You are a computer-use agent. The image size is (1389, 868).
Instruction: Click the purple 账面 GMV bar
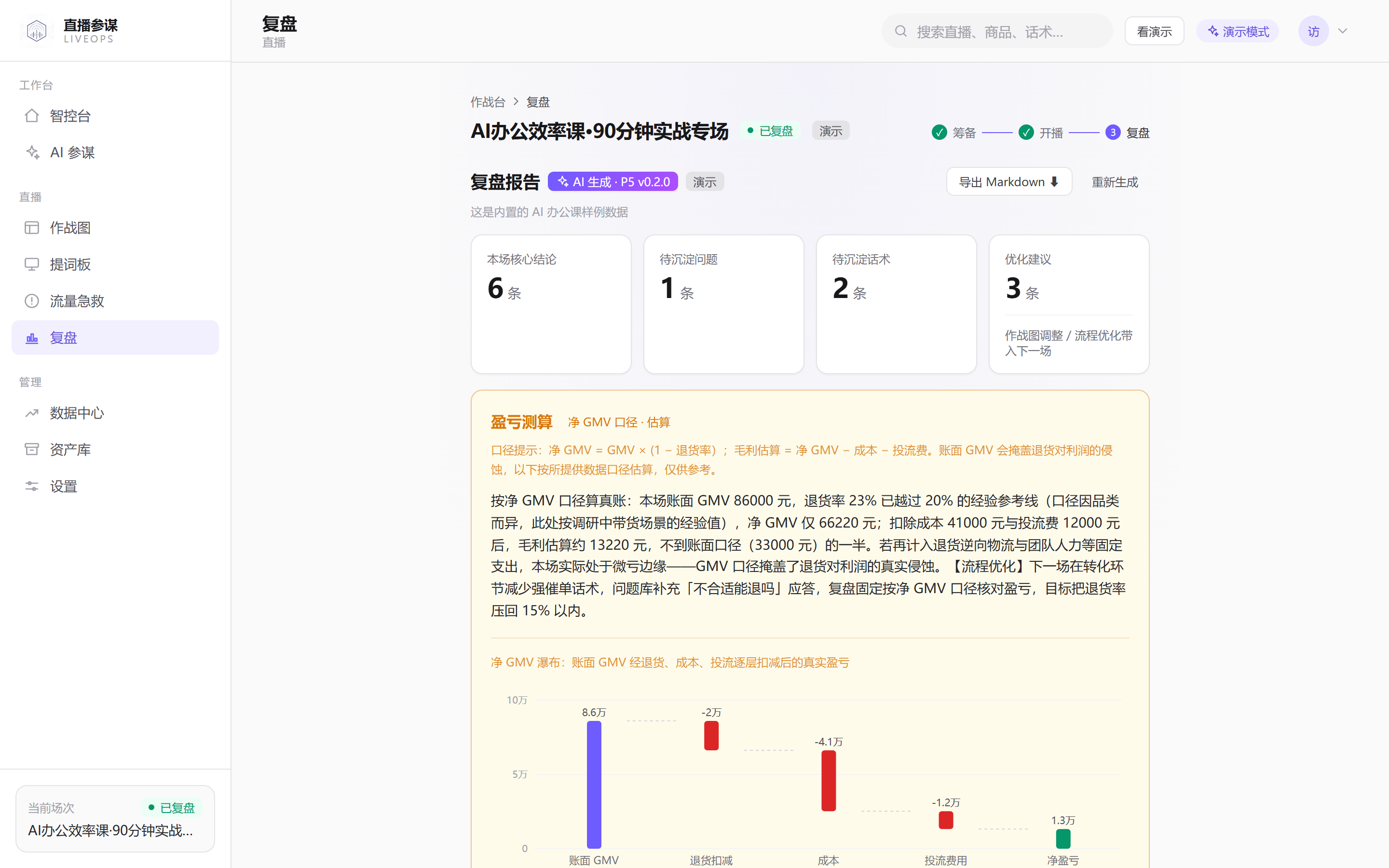594,785
